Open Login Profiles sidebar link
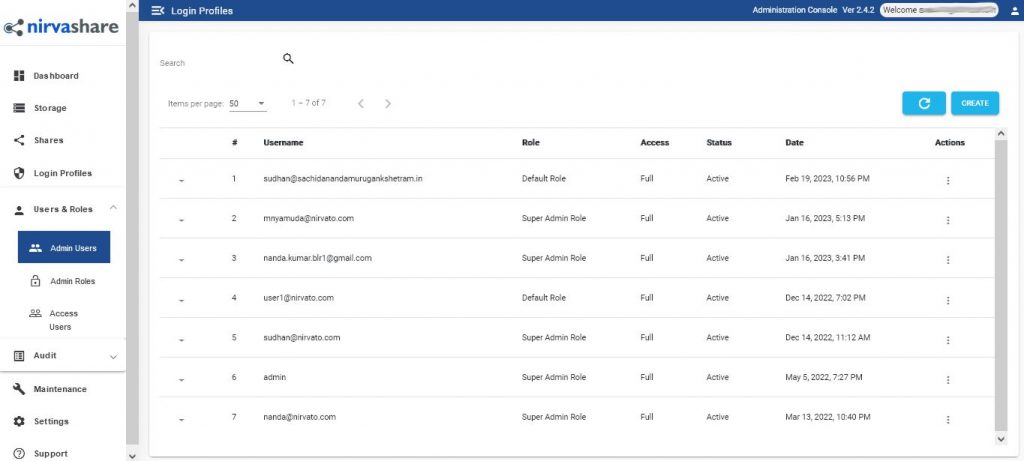 click(63, 173)
